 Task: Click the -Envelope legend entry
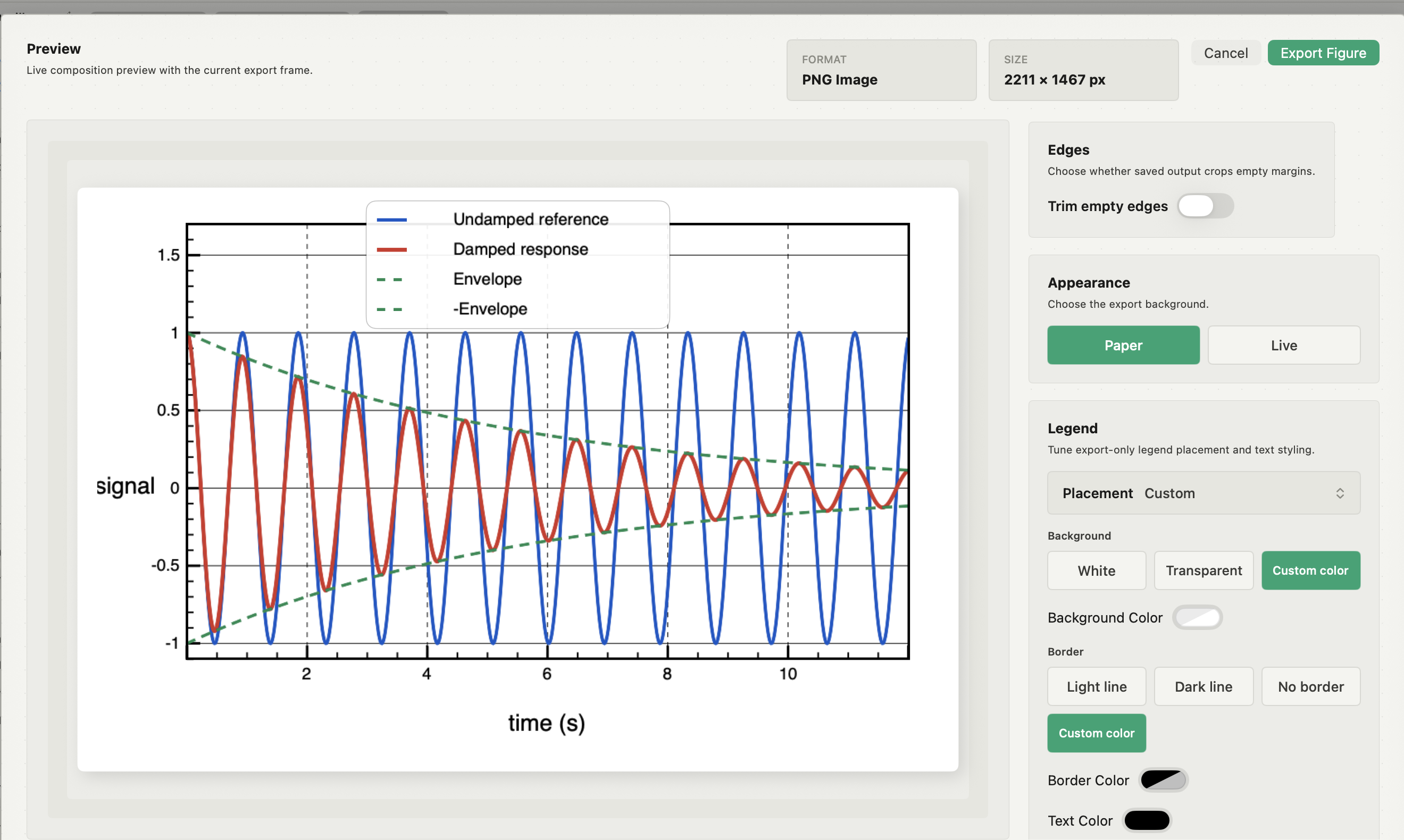452,309
